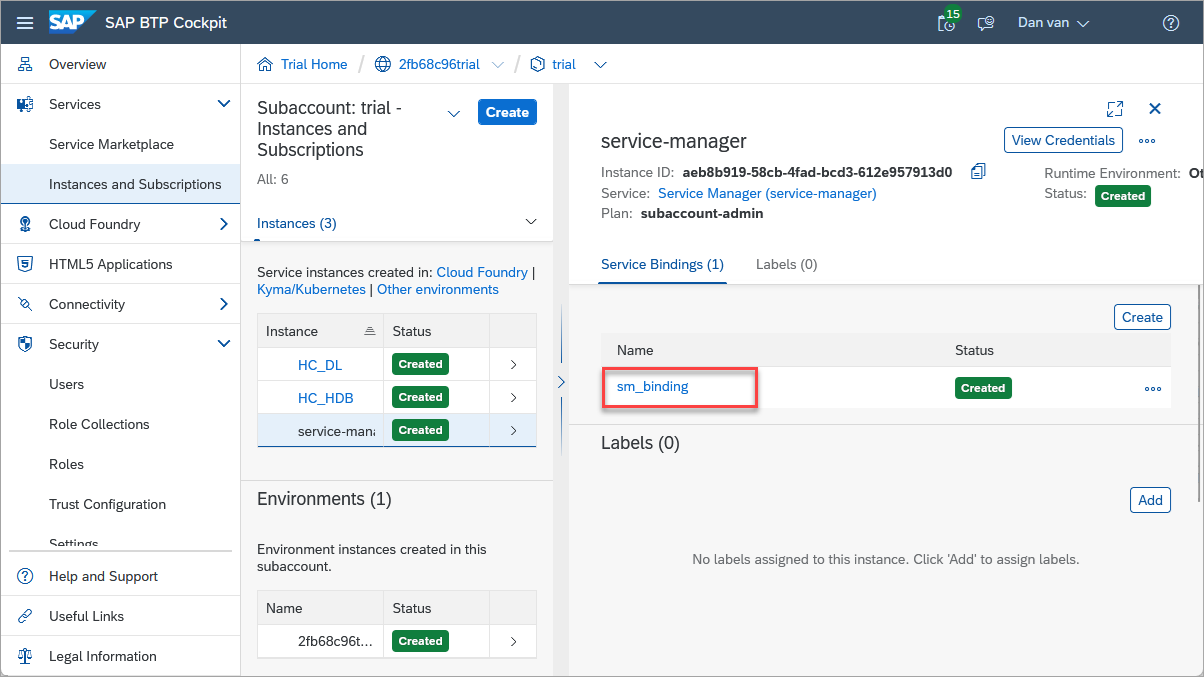Go to Trial Home breadcrumb

tap(314, 64)
